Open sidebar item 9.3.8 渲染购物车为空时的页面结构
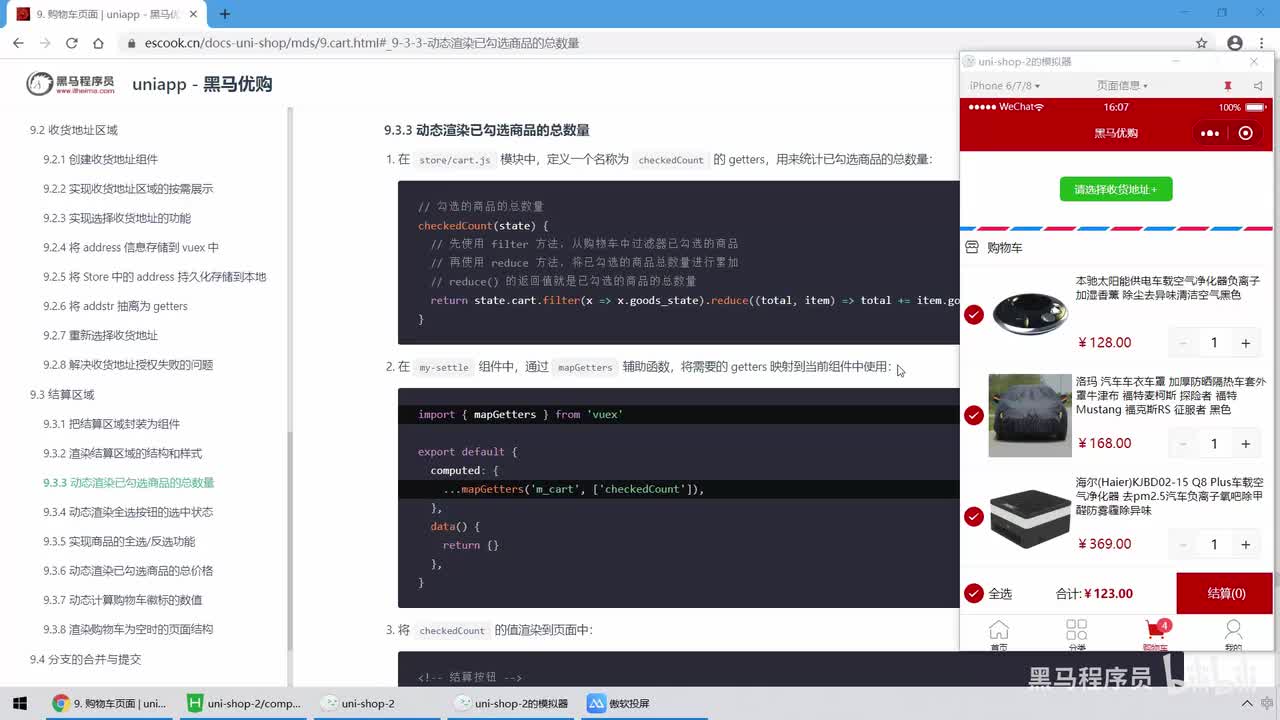 tap(128, 629)
